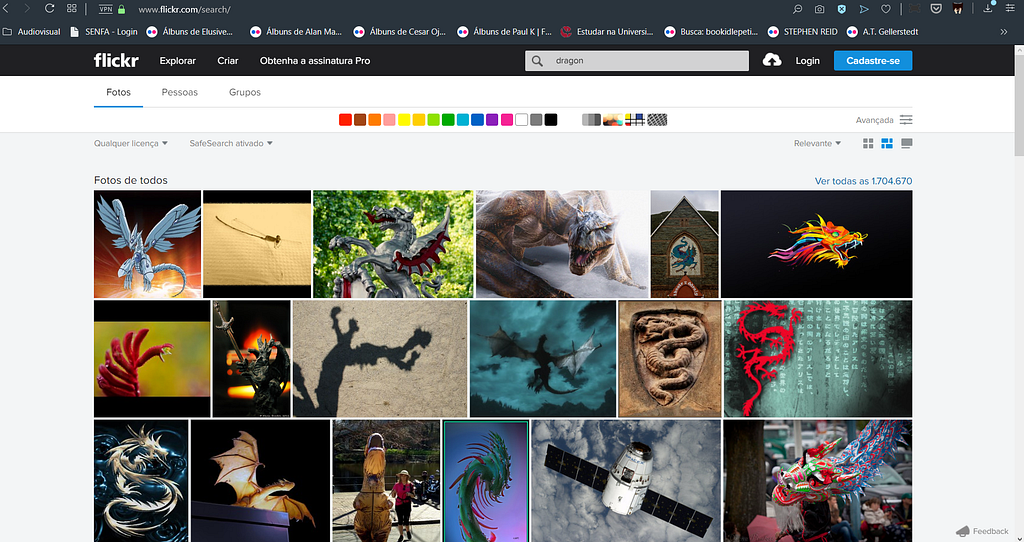Open the colorful neon dragon head photo

tap(816, 244)
